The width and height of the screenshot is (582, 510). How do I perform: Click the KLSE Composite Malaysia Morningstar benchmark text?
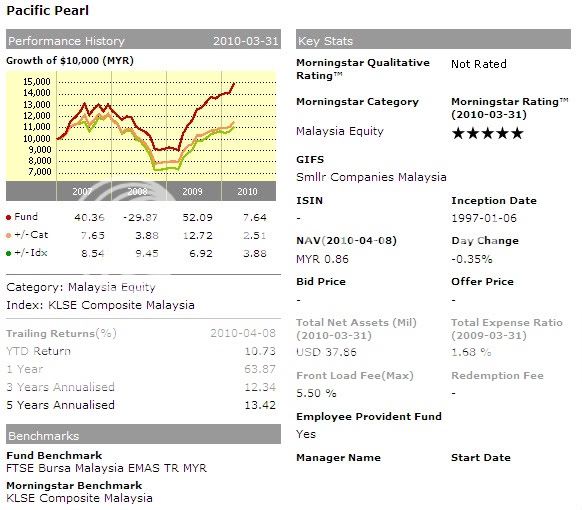point(79,498)
